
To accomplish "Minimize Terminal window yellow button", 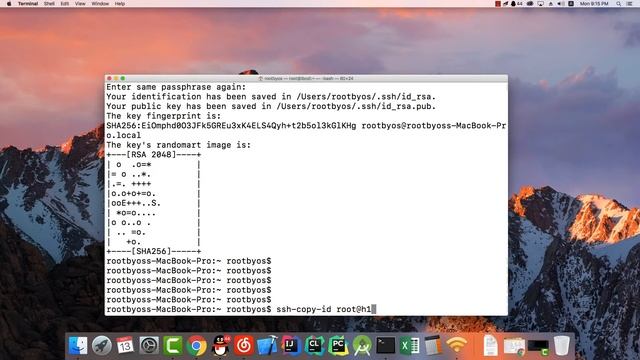I will tap(116, 78).
